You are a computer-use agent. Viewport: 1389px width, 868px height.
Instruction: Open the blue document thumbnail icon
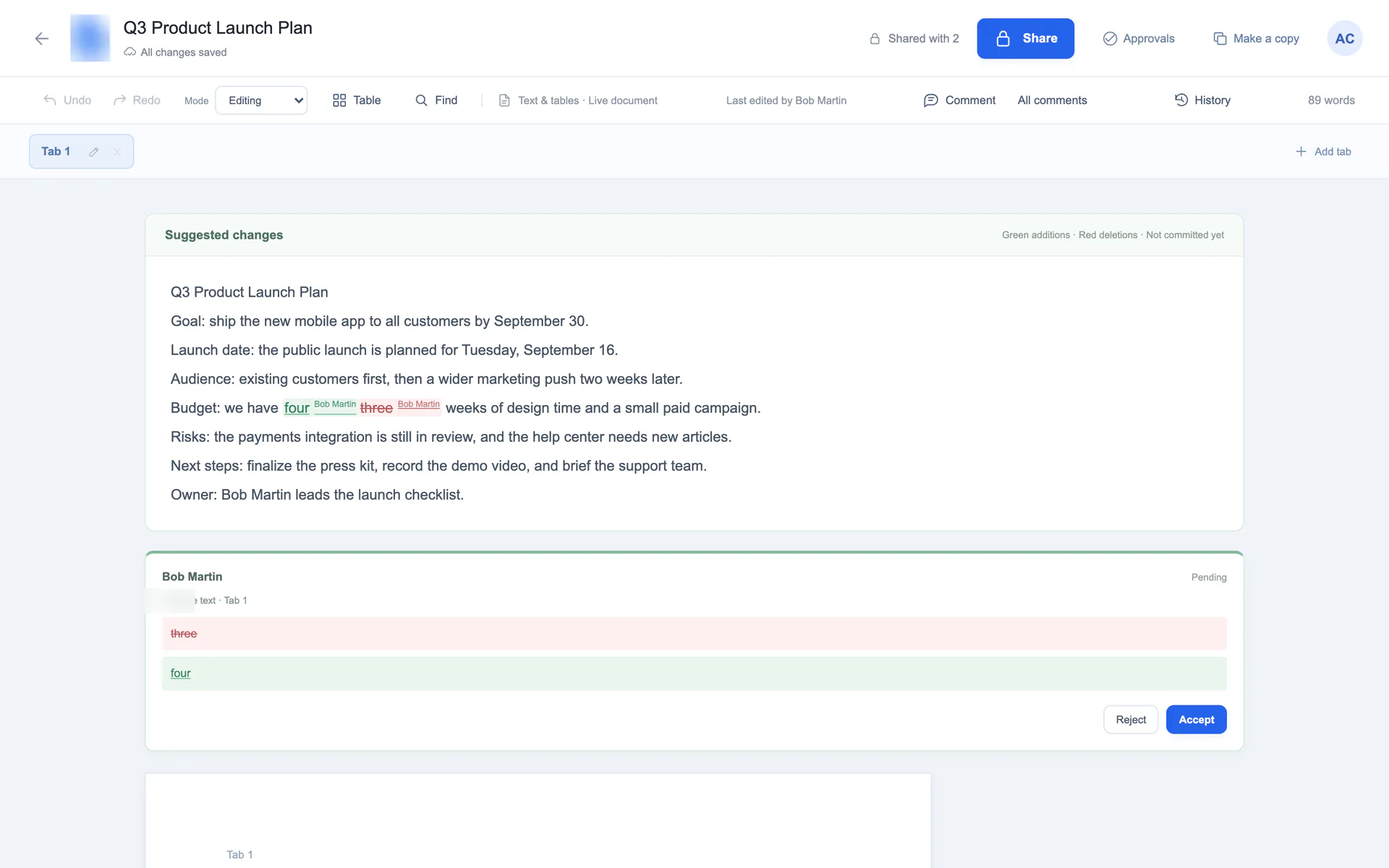[90, 38]
